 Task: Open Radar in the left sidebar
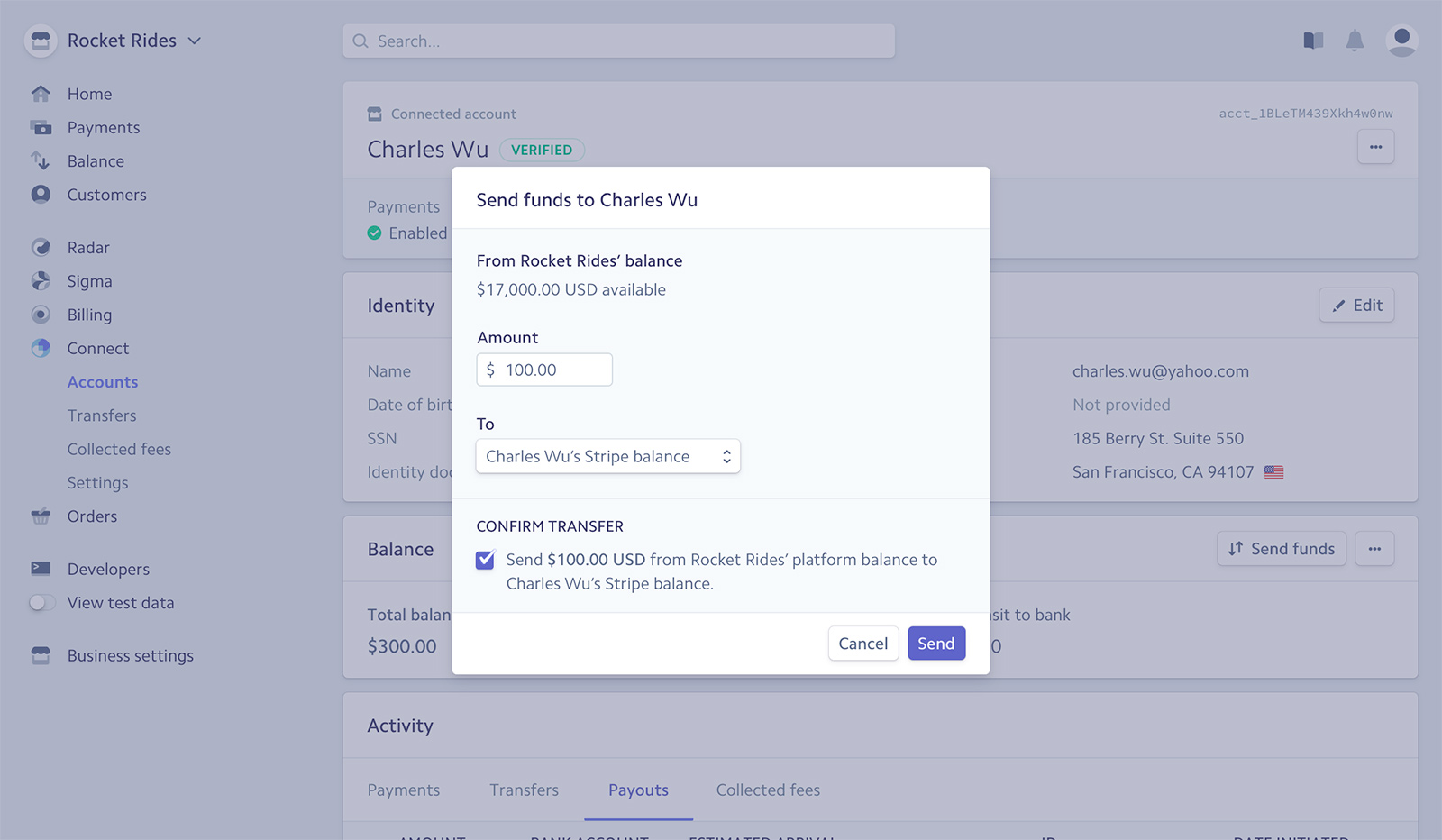(x=88, y=247)
